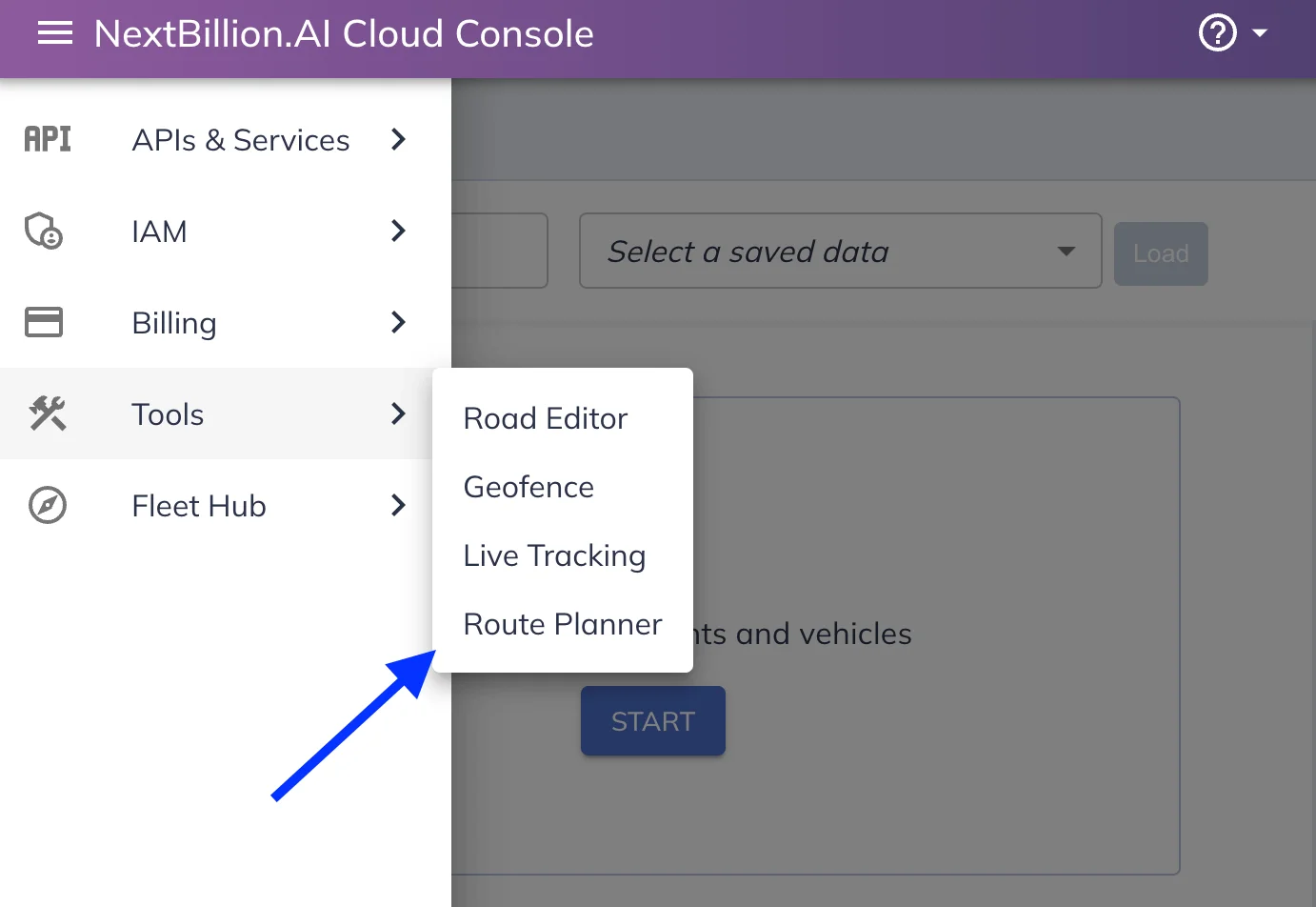This screenshot has width=1316, height=907.
Task: Click the partially hidden input field
Action: coord(500,251)
